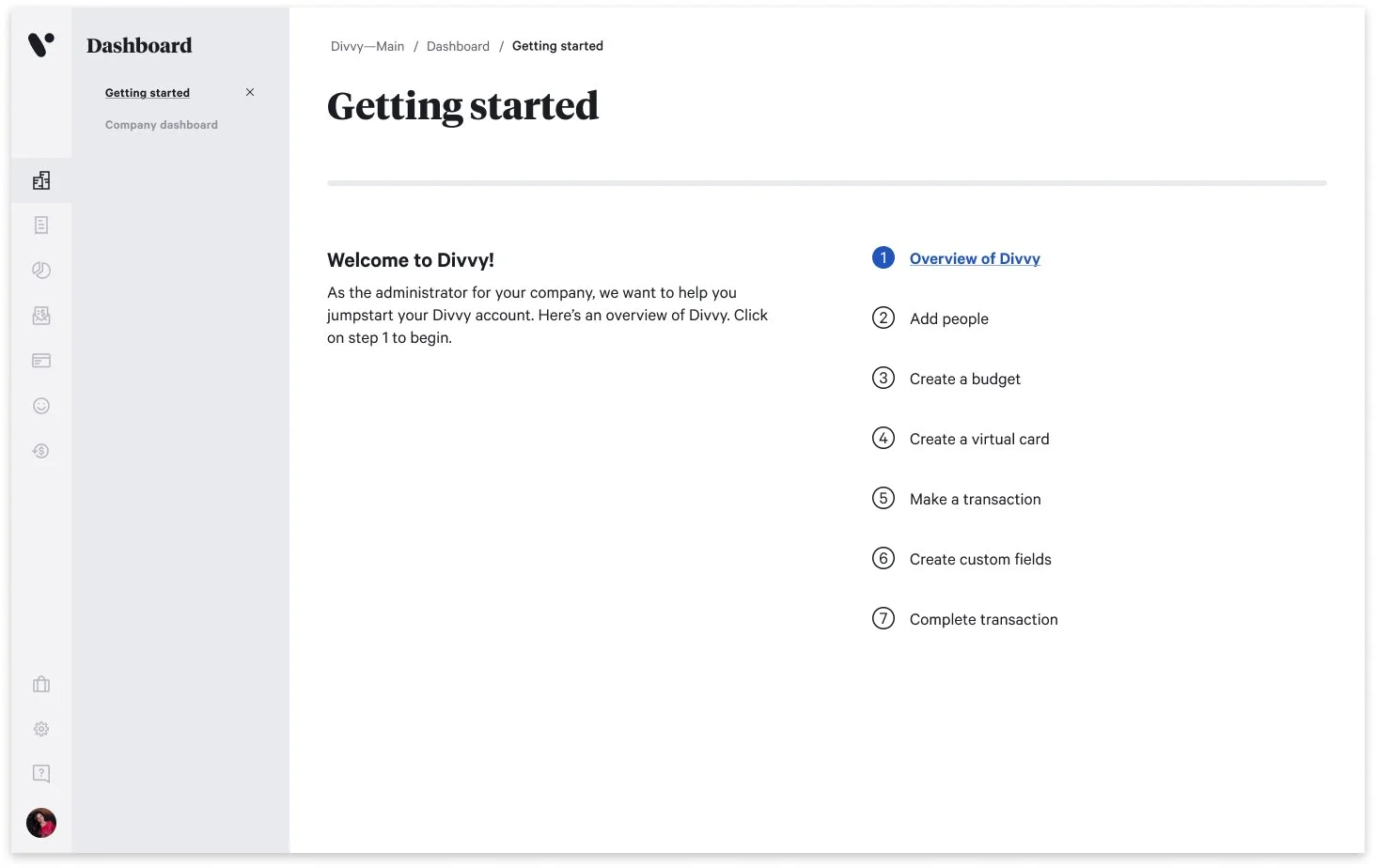Click the user profile avatar
This screenshot has height=868, width=1376.
click(x=41, y=823)
